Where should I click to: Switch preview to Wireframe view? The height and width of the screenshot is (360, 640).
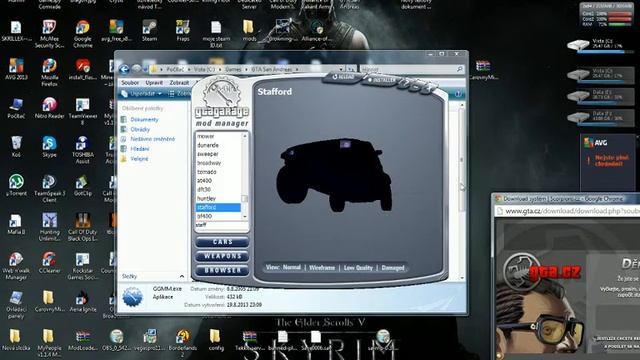tap(322, 268)
